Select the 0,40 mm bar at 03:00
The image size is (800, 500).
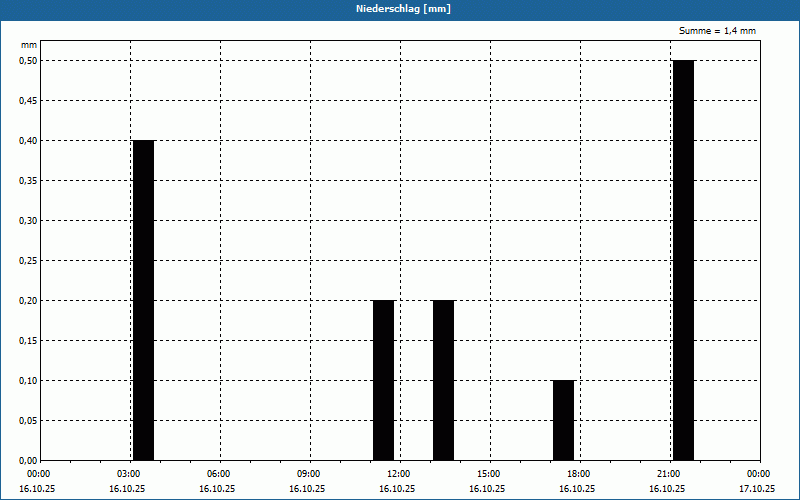click(x=143, y=301)
